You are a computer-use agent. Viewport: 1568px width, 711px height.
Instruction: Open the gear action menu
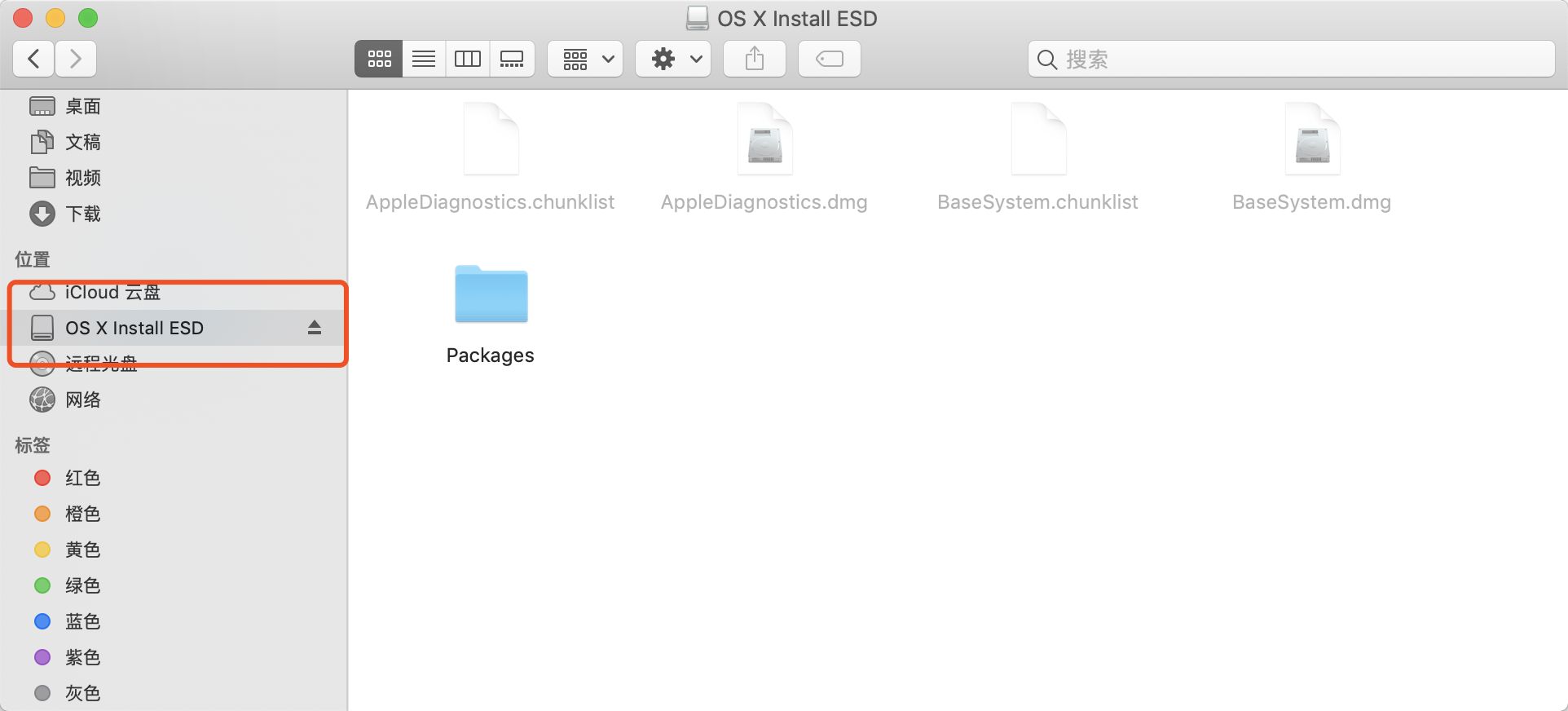(x=673, y=59)
